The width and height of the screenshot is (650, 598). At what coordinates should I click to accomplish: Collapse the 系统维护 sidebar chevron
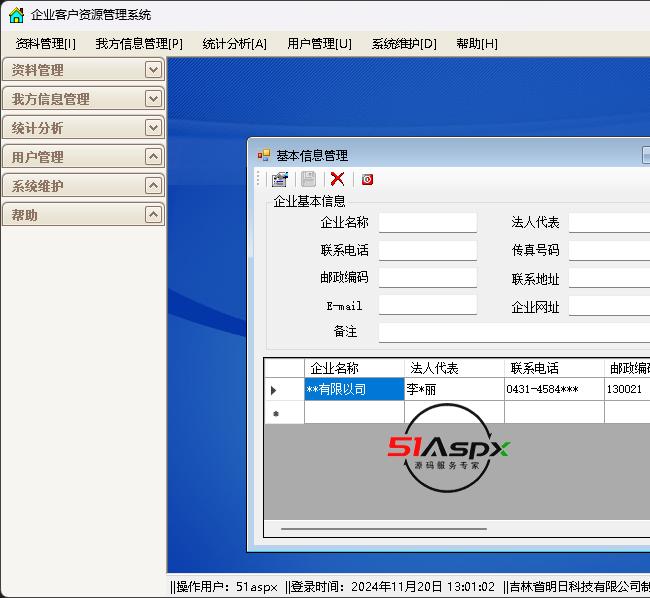153,186
